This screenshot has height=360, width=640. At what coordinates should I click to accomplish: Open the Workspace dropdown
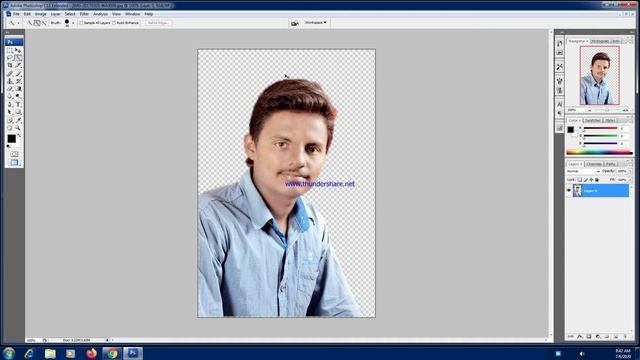pos(316,23)
